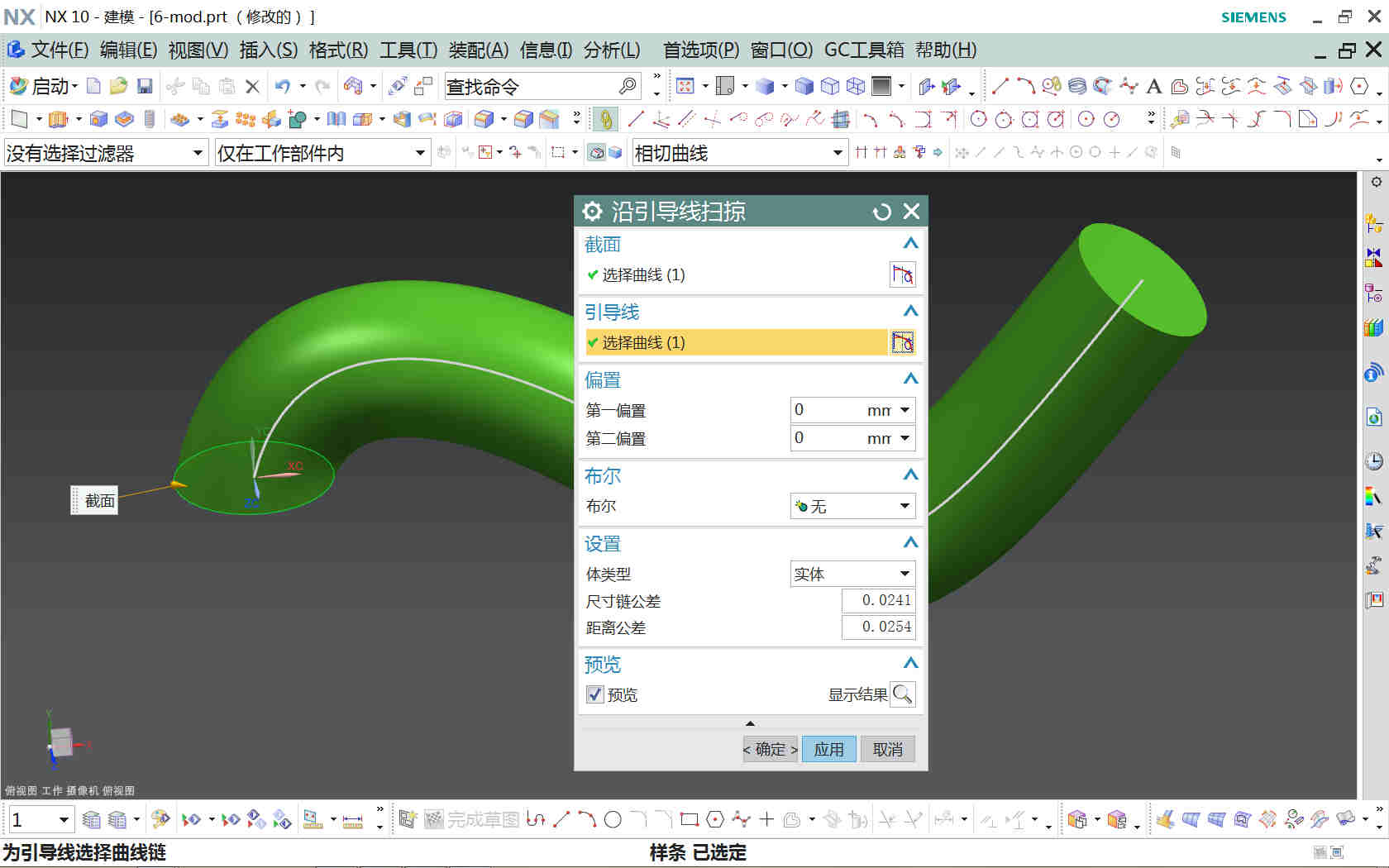
Task: Select the Line tool in top-right toolbar
Action: pyautogui.click(x=1000, y=86)
